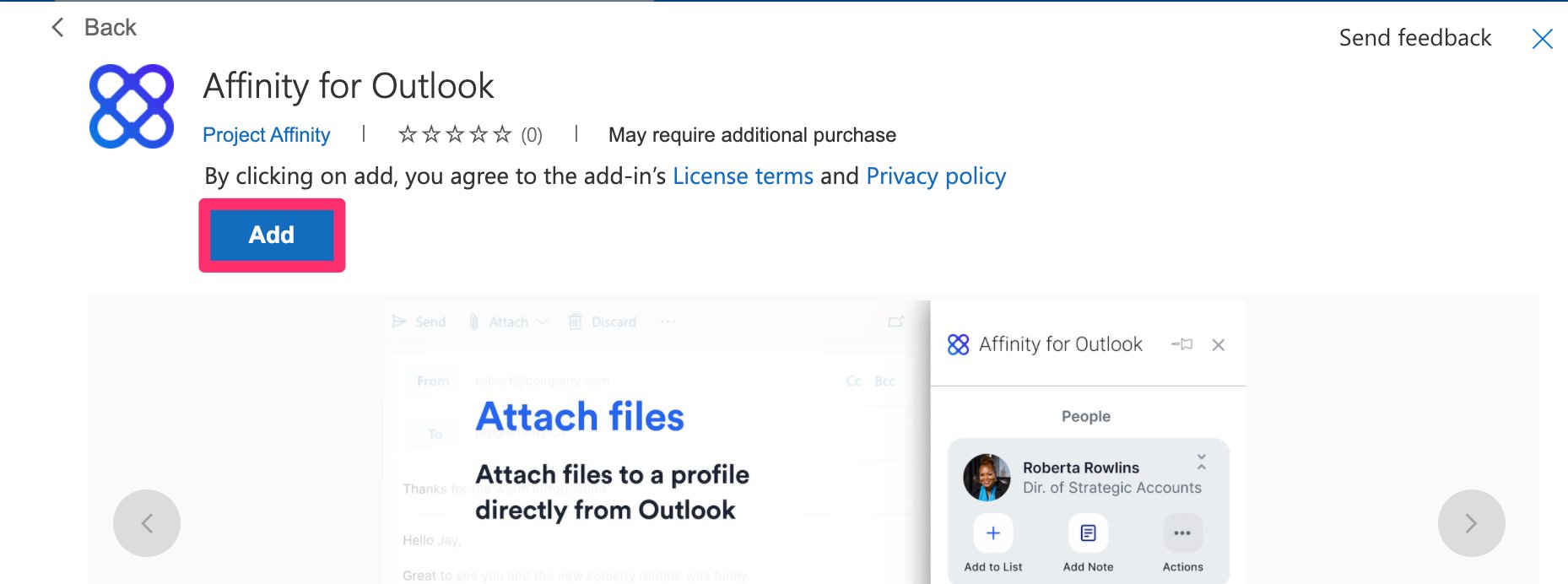1568x584 pixels.
Task: Click 'May require additional purchase' text
Action: (752, 135)
